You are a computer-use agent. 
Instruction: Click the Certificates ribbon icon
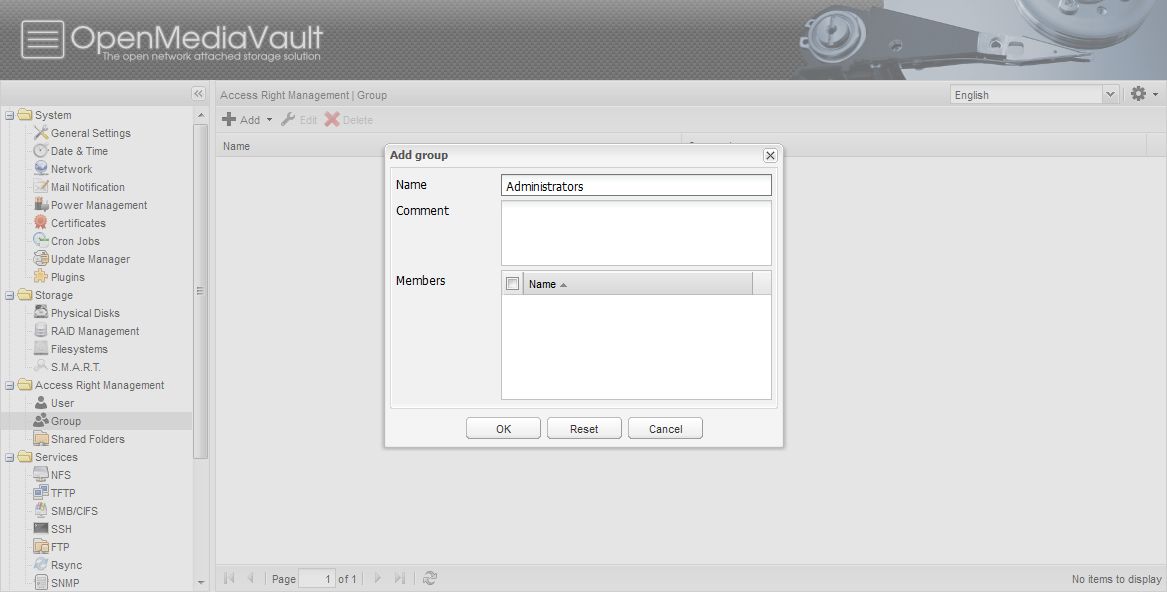pos(41,222)
